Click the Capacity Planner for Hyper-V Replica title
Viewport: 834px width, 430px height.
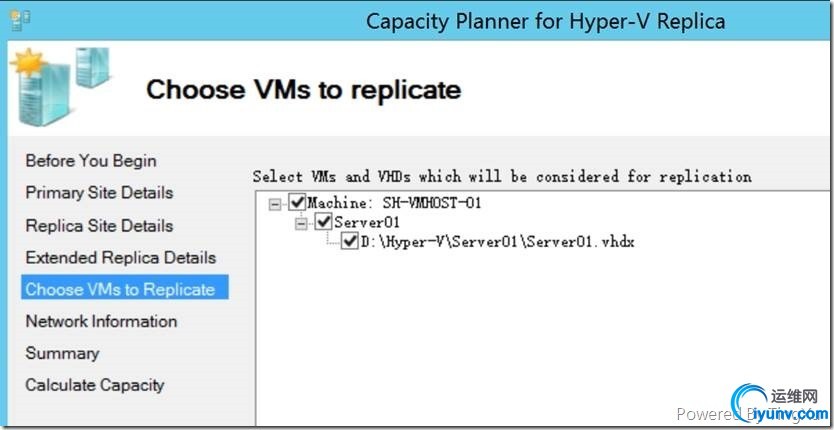click(545, 21)
